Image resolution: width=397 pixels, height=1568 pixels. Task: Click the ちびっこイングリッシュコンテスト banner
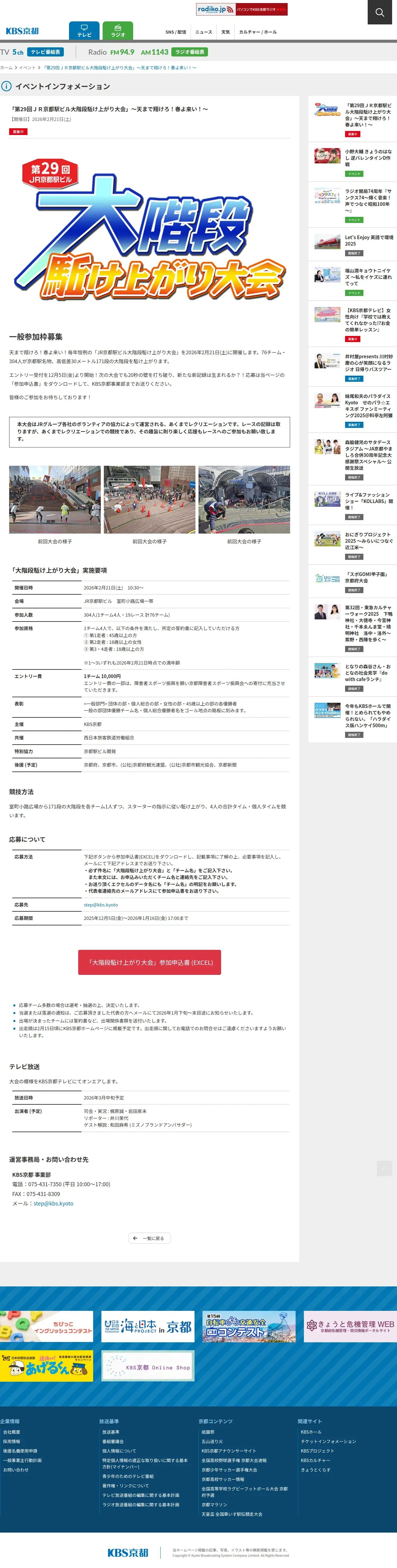[46, 1326]
